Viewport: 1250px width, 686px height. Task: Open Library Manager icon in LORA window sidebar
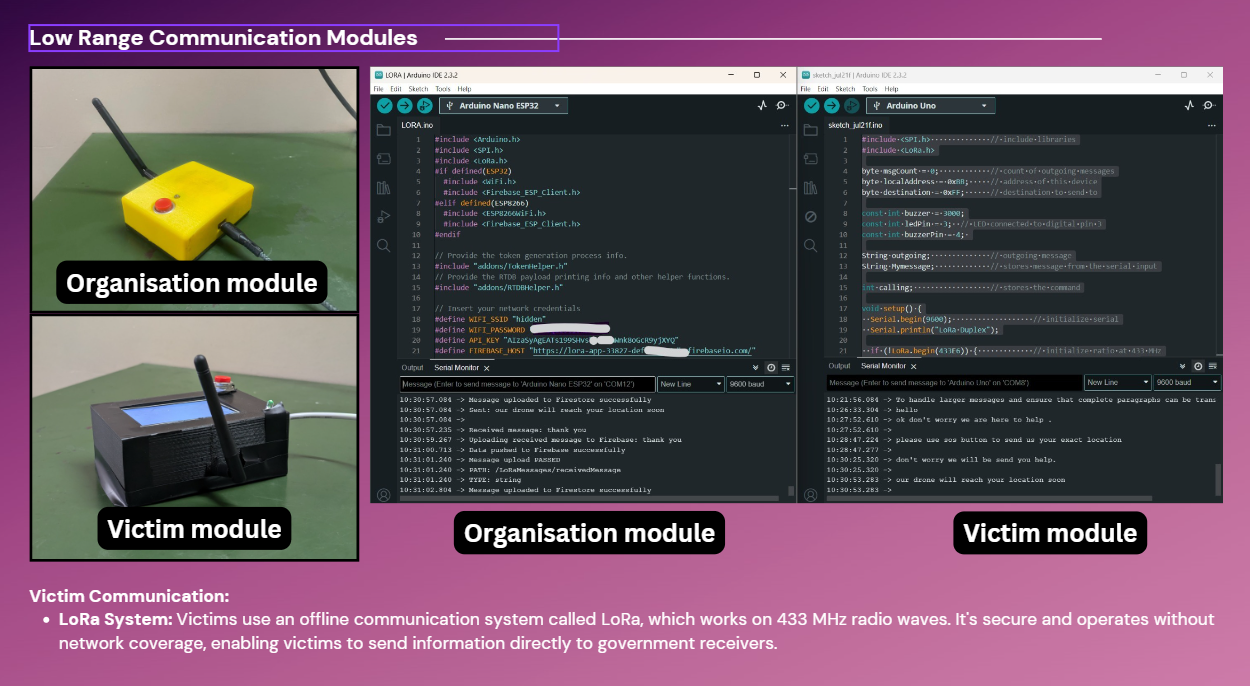(383, 187)
